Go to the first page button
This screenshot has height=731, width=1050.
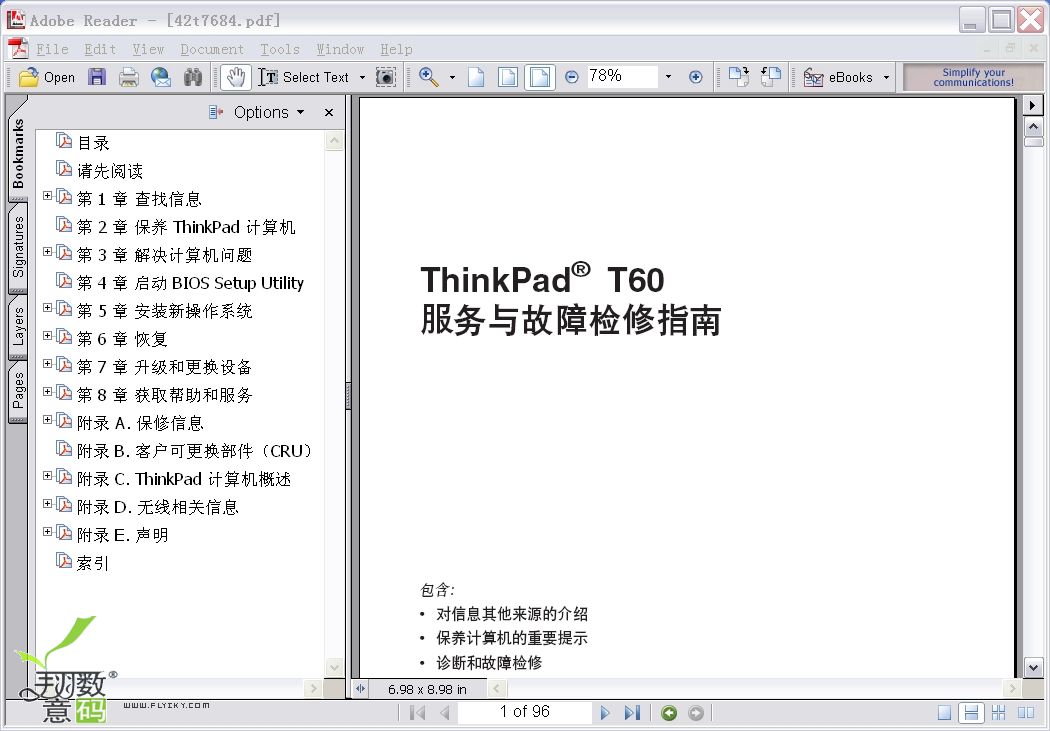[x=417, y=712]
